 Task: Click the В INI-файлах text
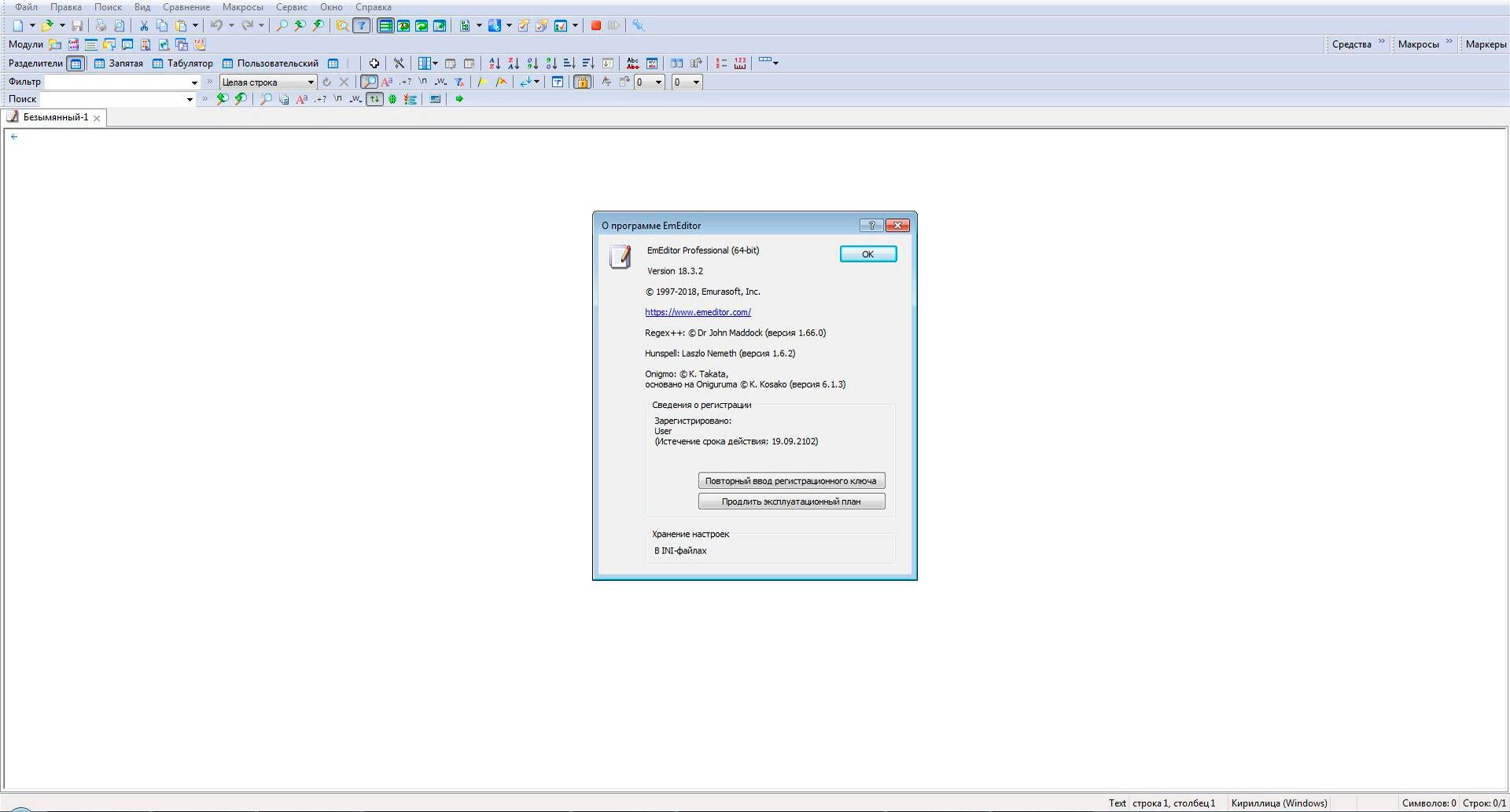click(x=680, y=551)
